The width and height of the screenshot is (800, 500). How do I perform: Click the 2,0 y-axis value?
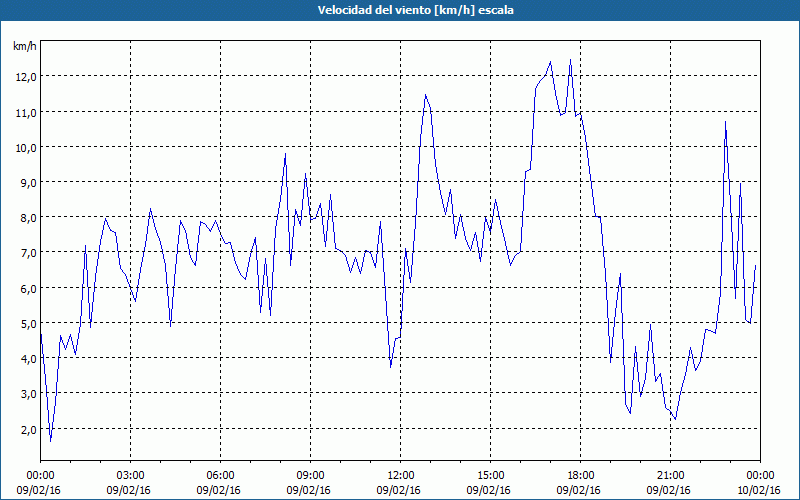click(x=28, y=430)
